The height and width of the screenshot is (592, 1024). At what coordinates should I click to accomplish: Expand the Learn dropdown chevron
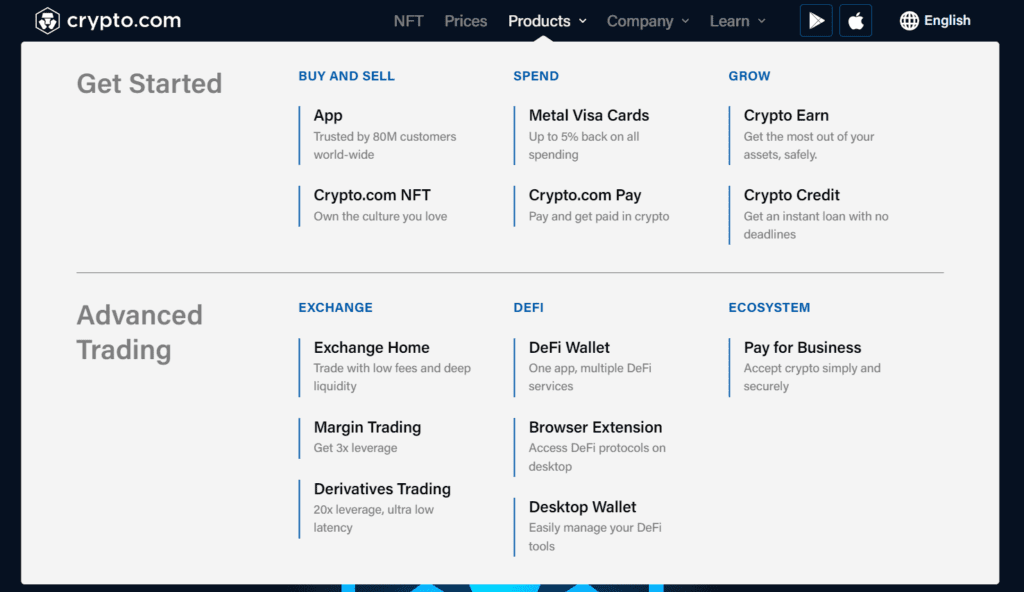(761, 21)
